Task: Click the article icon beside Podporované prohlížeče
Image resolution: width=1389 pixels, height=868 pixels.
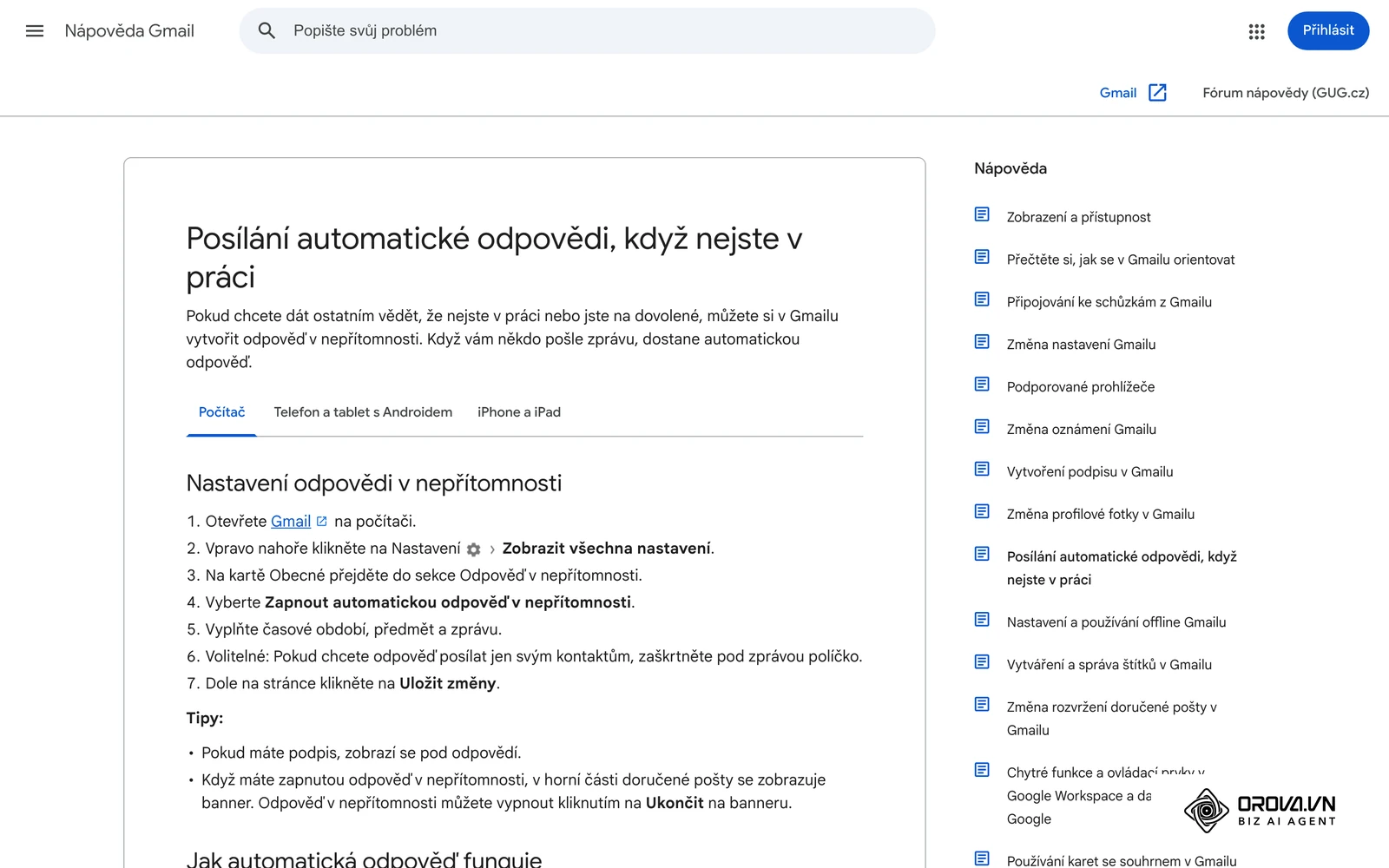Action: (982, 385)
